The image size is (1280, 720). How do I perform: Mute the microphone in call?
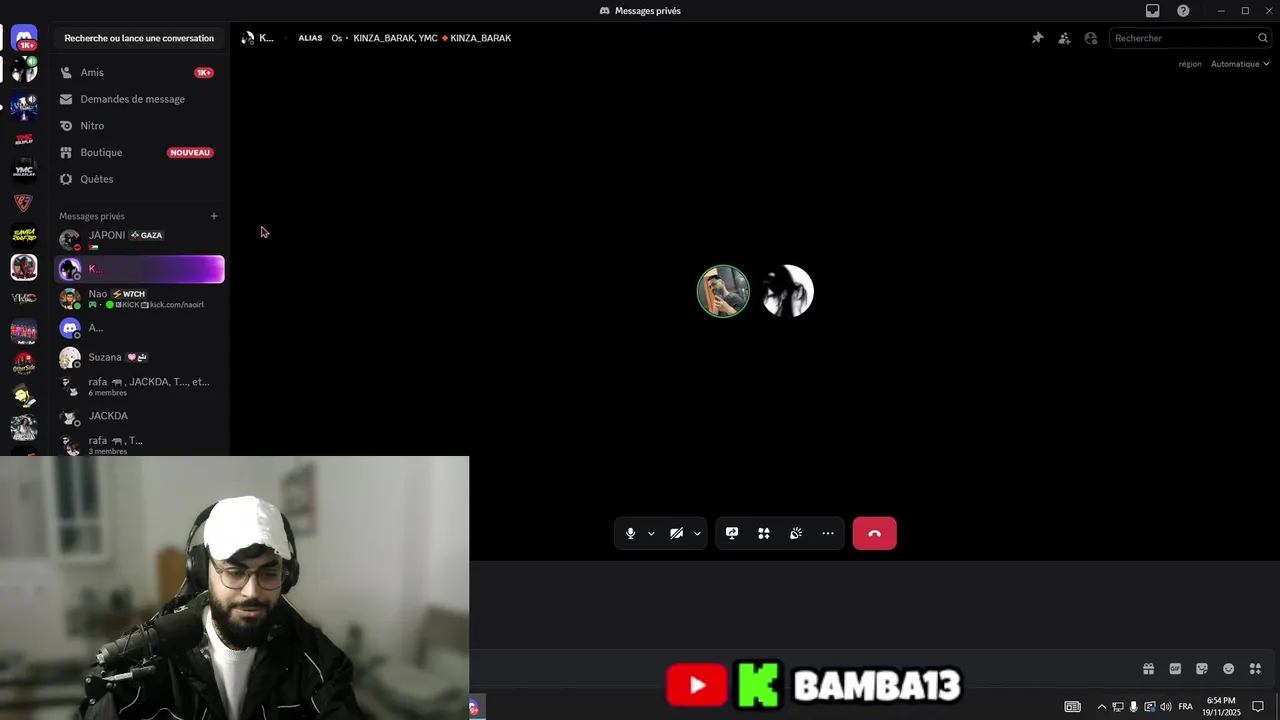tap(630, 533)
